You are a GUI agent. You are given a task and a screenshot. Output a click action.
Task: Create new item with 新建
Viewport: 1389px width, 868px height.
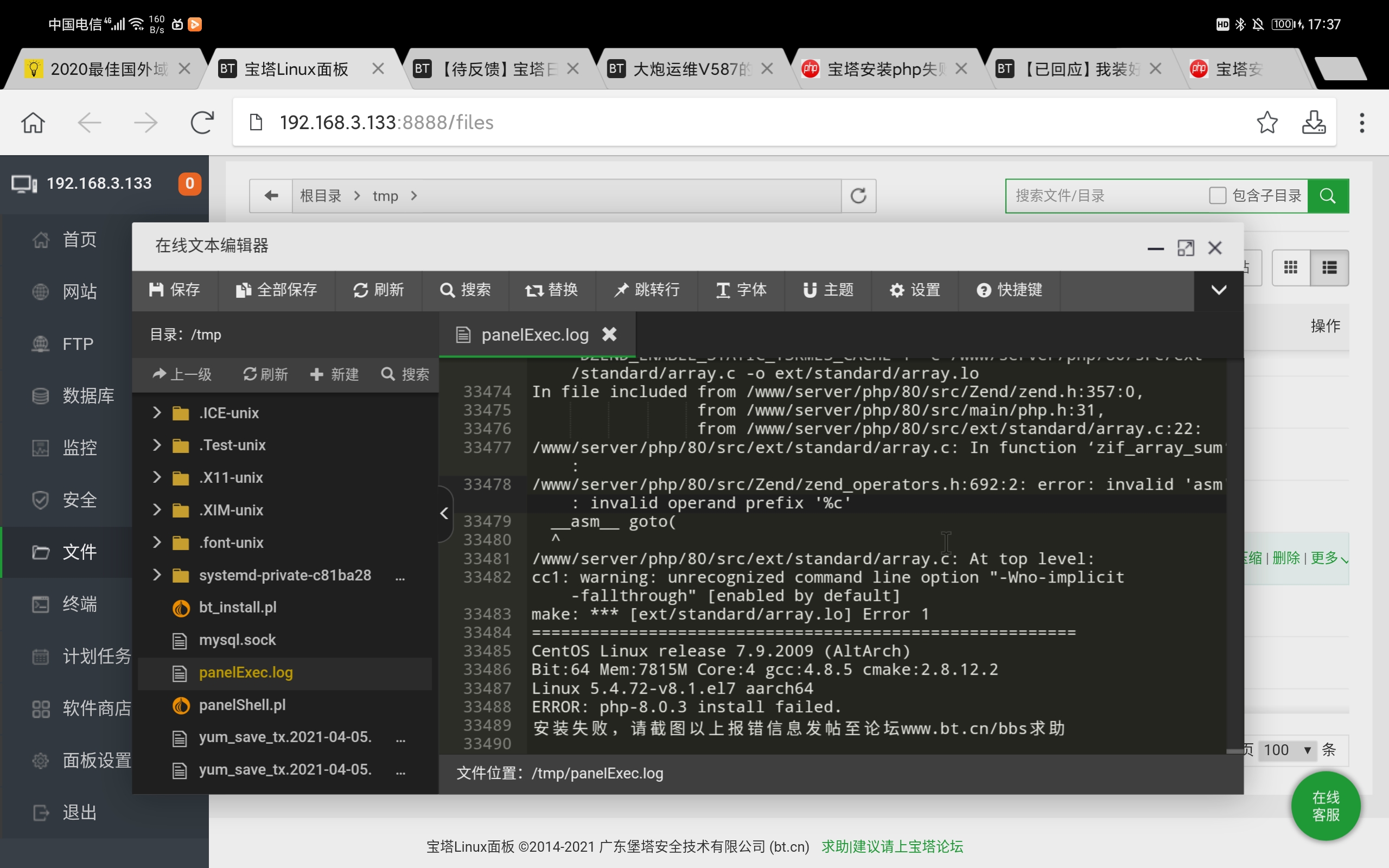click(x=334, y=374)
